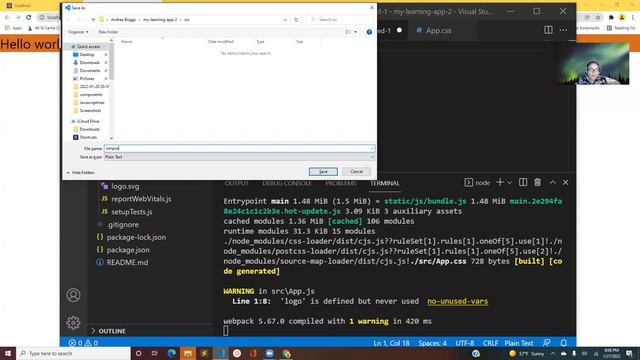This screenshot has width=640, height=360.
Task: Create a New folder in dialog
Action: click(108, 32)
